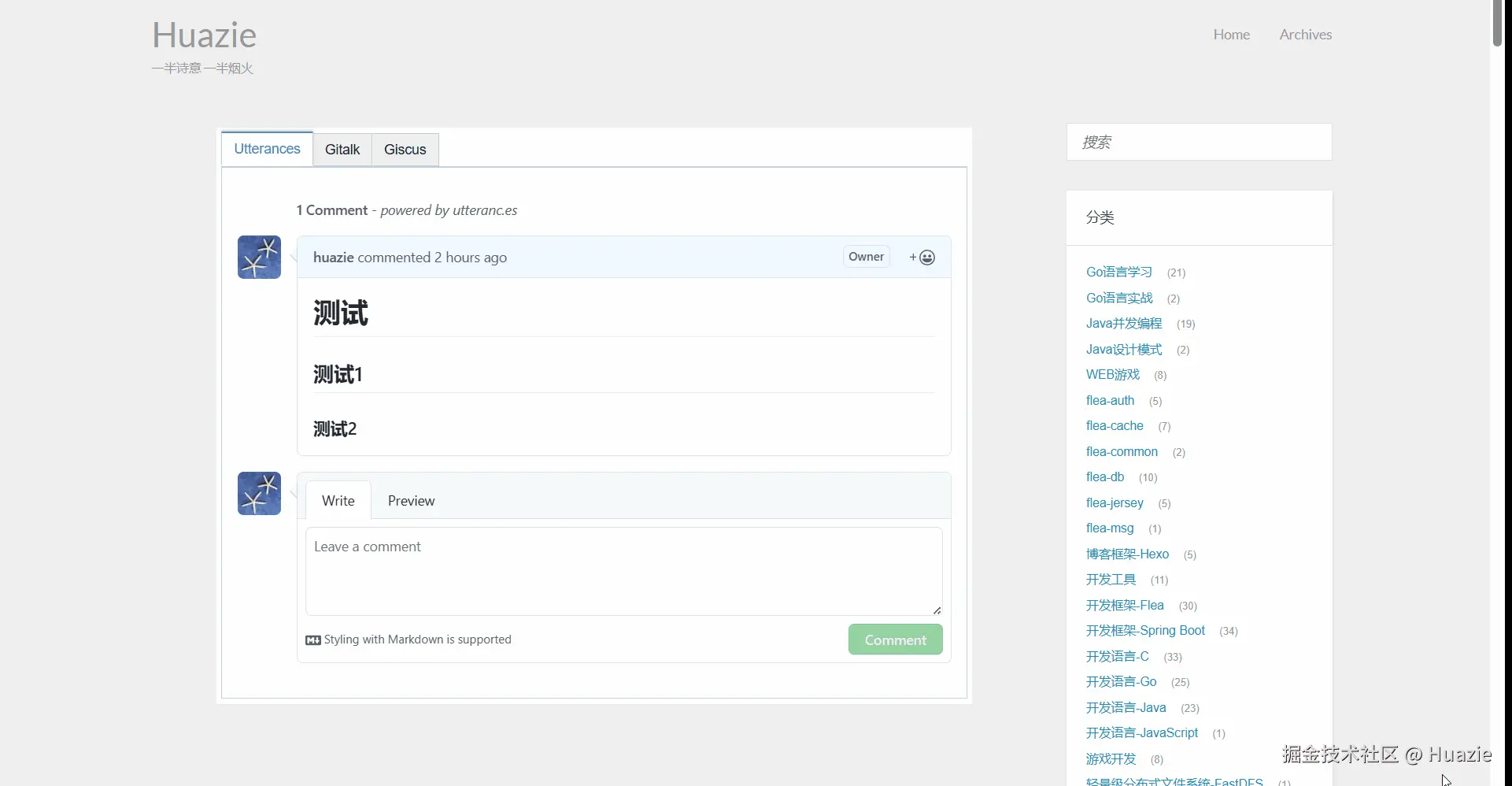Click the Huazie site title
Image resolution: width=1512 pixels, height=786 pixels.
pos(205,35)
